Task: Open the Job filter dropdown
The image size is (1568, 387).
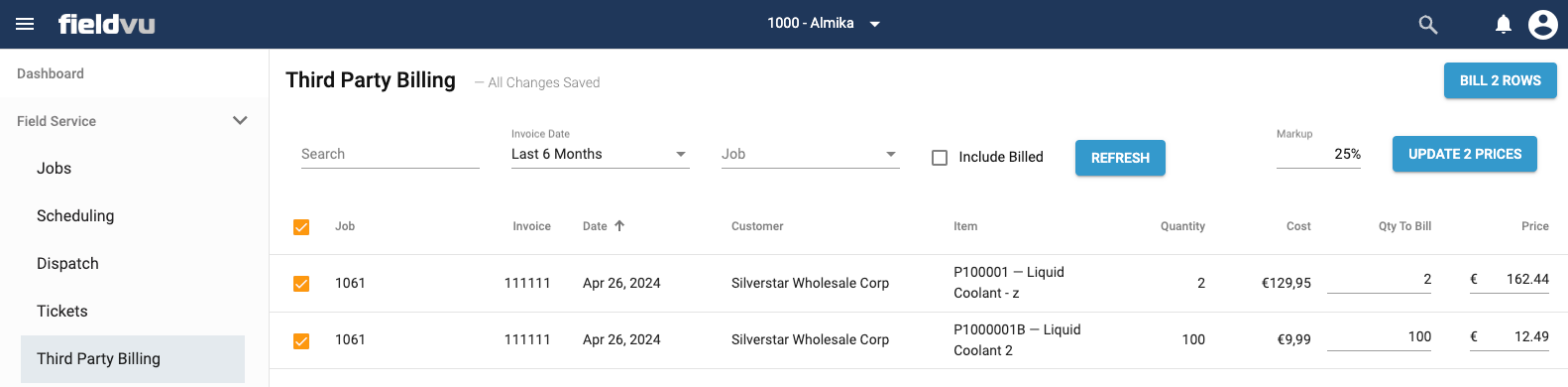Action: (x=810, y=154)
